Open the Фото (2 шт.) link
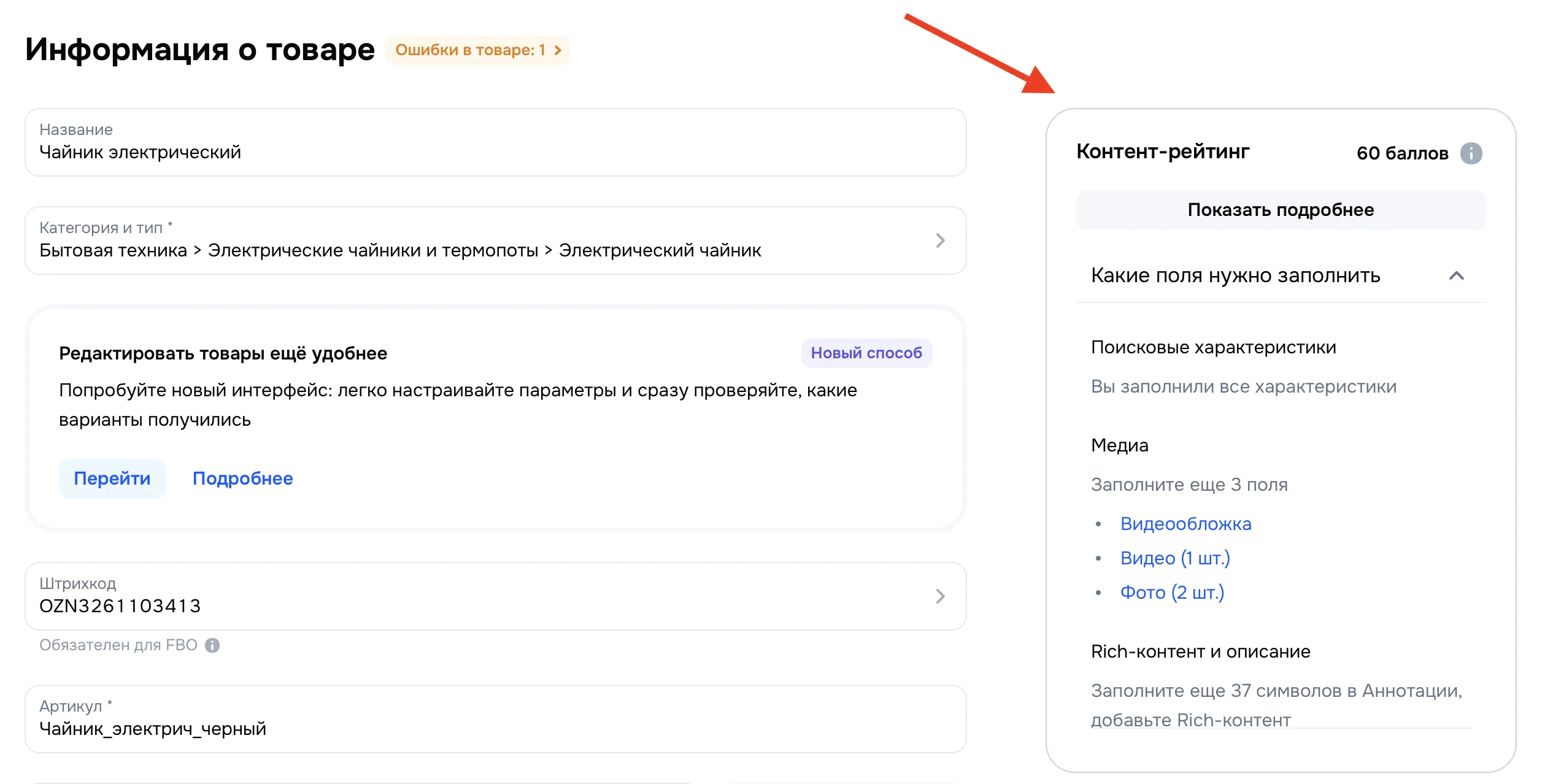This screenshot has height=784, width=1545. [1172, 592]
